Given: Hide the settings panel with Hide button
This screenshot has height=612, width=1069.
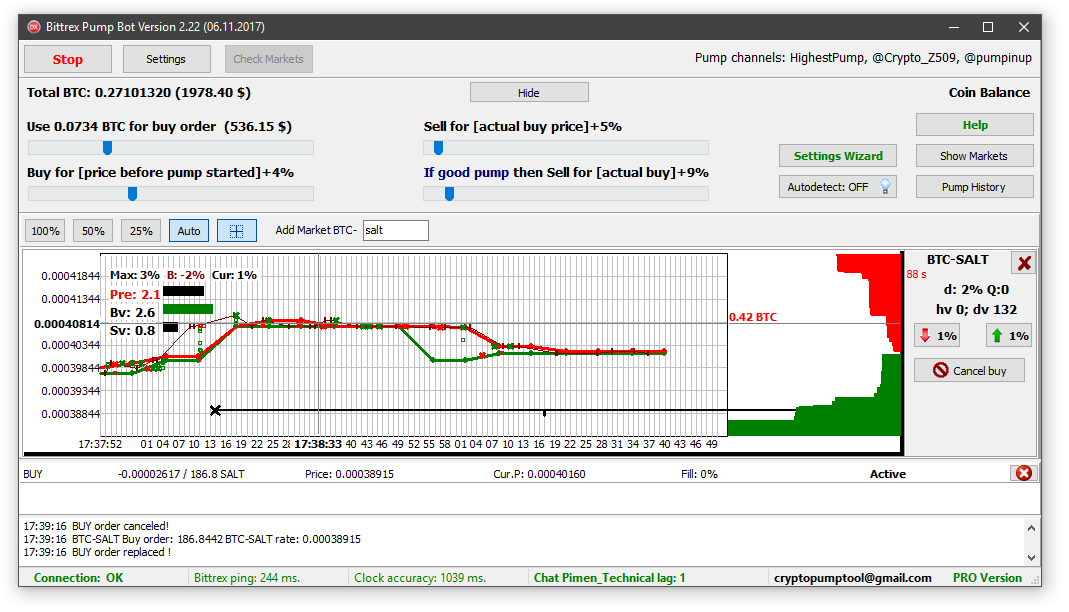Looking at the screenshot, I should (x=529, y=93).
